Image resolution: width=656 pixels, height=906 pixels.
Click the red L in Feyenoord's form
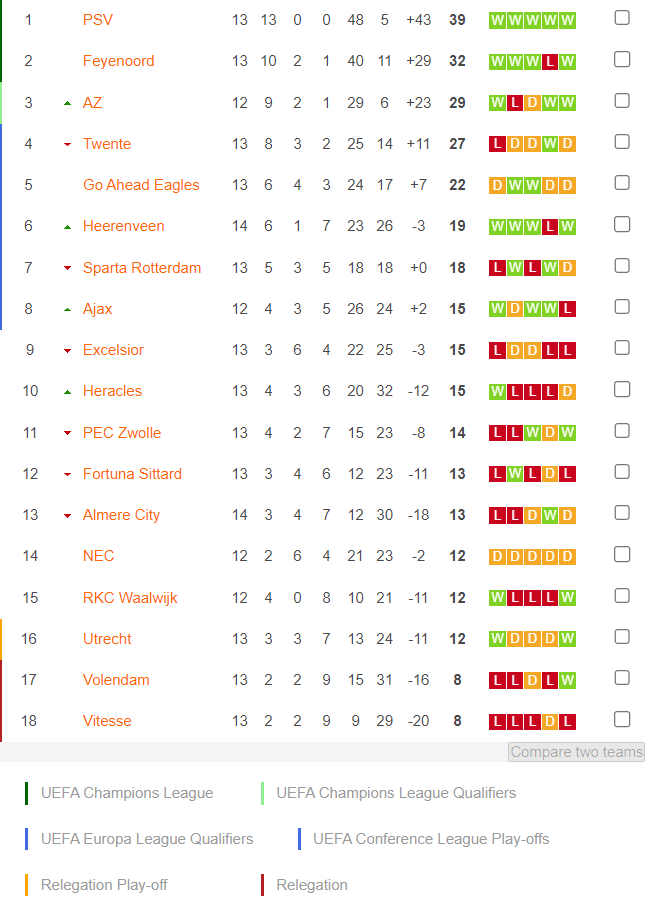pos(550,61)
